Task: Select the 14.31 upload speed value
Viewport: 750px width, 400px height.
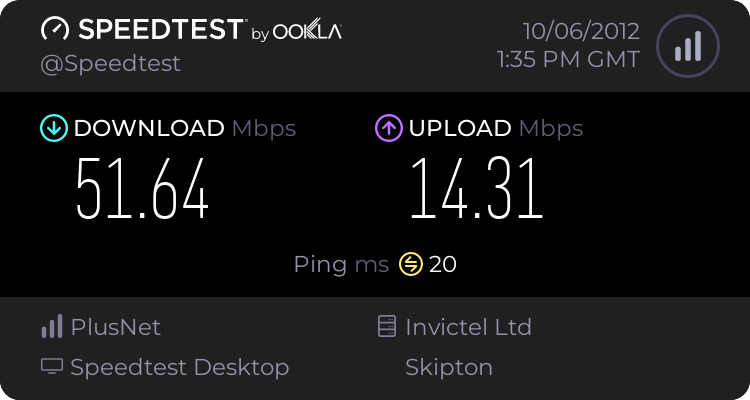Action: click(477, 189)
